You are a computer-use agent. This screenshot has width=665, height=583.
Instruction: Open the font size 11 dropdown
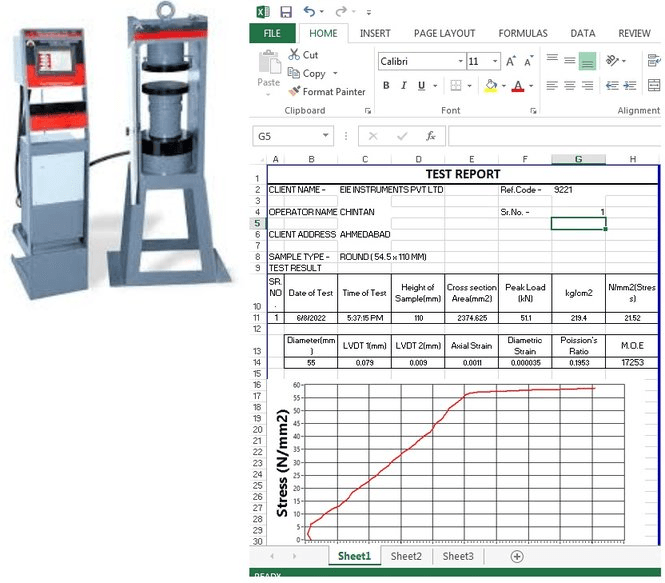click(495, 61)
